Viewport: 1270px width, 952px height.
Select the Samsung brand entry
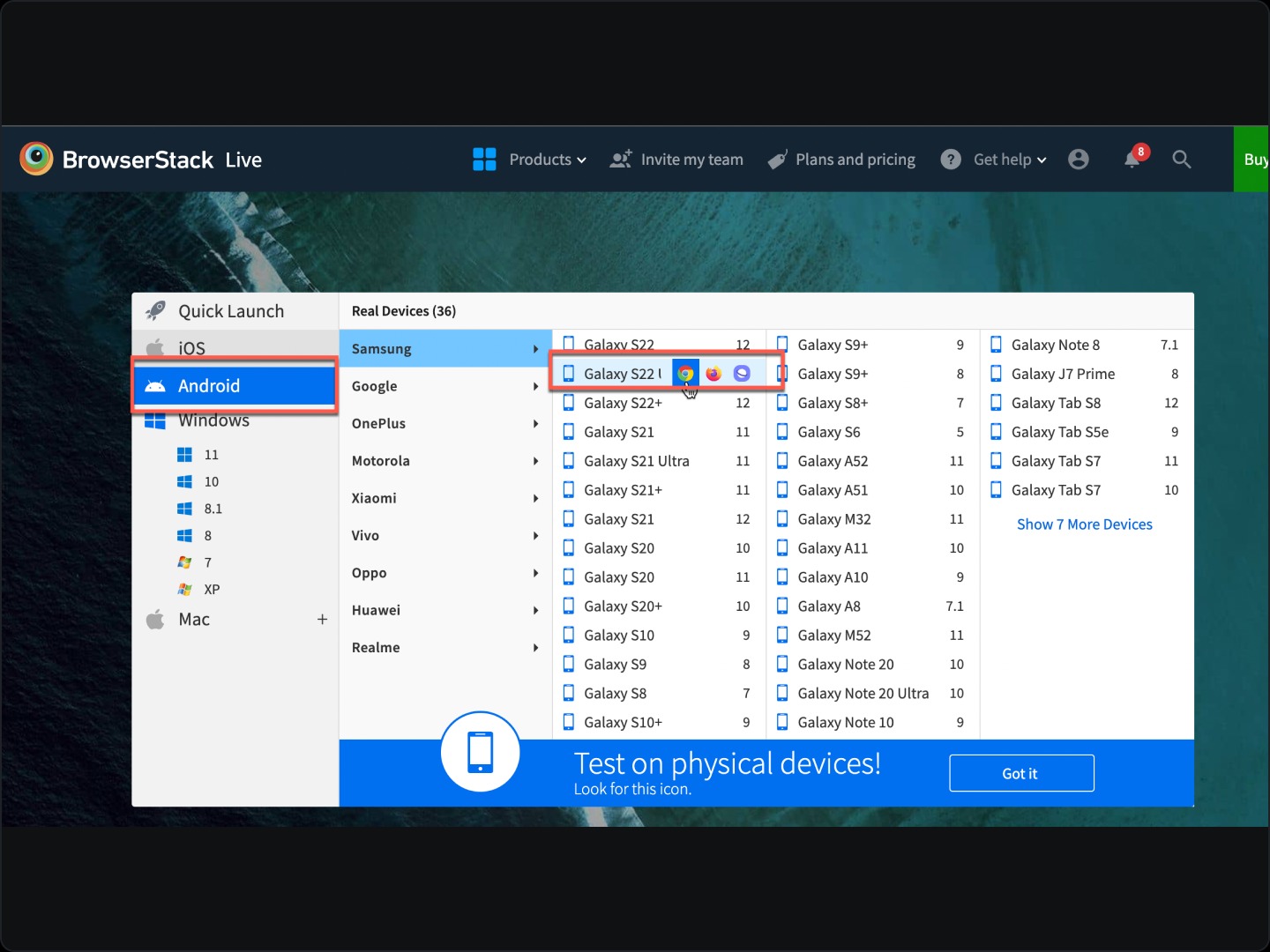pyautogui.click(x=445, y=348)
